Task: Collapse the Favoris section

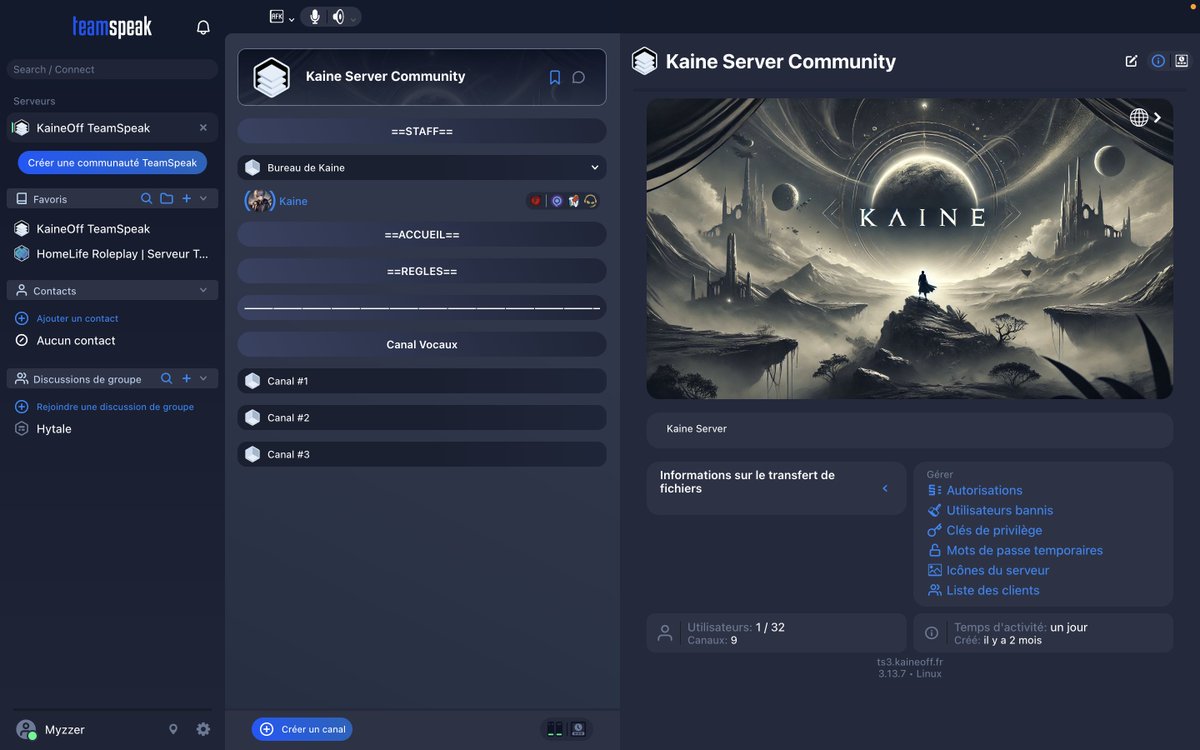Action: (203, 199)
